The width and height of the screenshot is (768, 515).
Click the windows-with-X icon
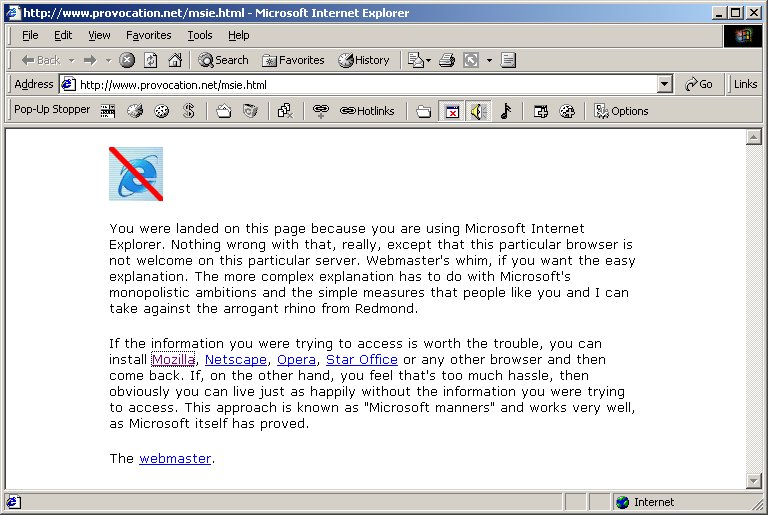(285, 111)
